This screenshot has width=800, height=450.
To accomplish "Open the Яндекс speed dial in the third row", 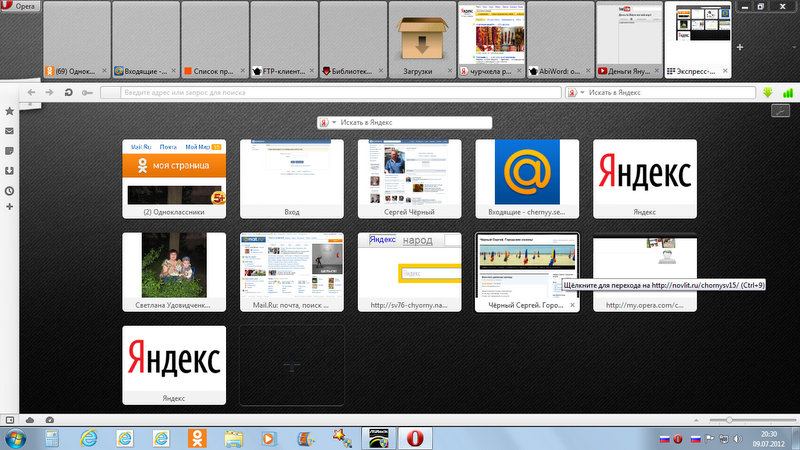I will click(x=174, y=365).
